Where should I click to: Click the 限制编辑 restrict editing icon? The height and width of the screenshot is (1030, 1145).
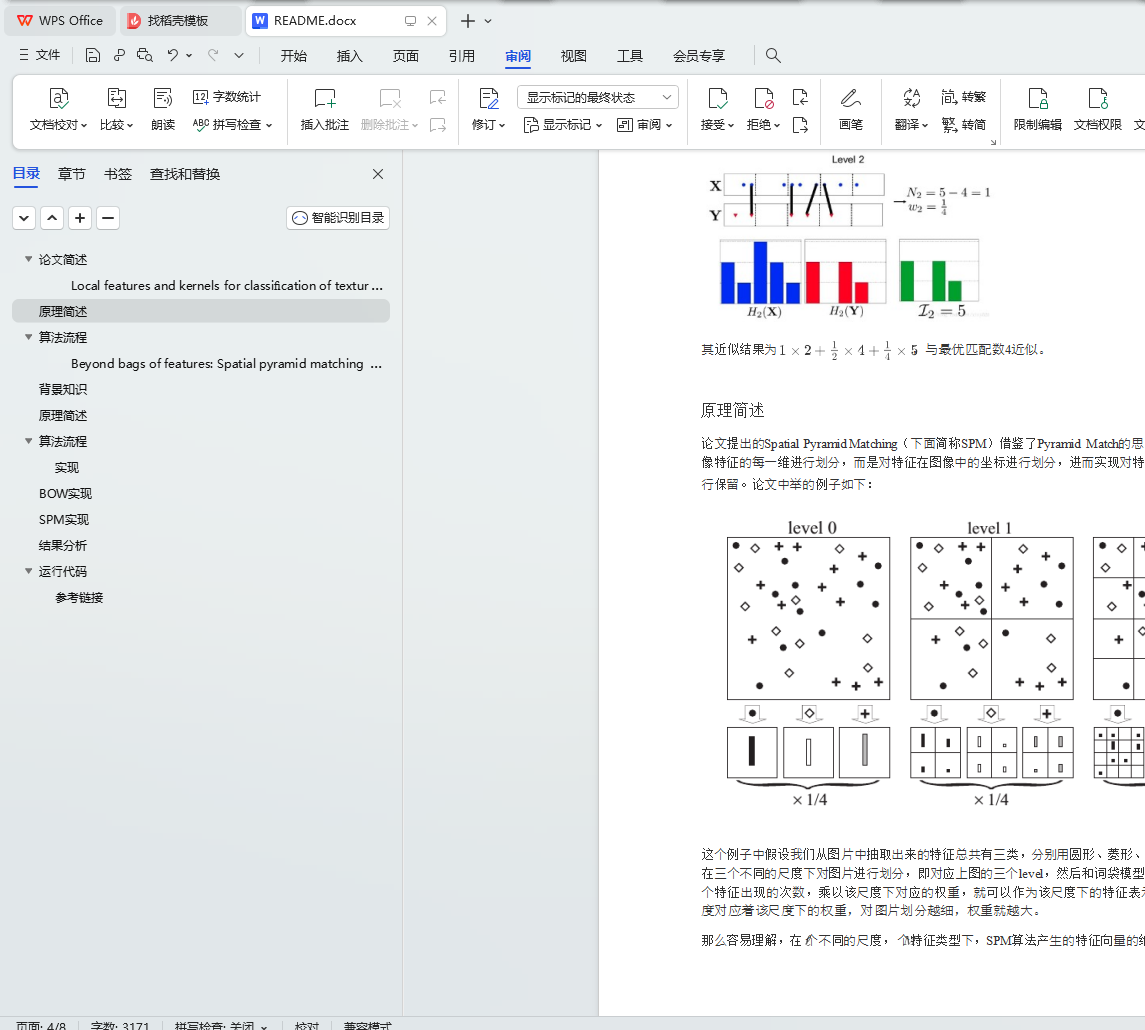click(1038, 98)
